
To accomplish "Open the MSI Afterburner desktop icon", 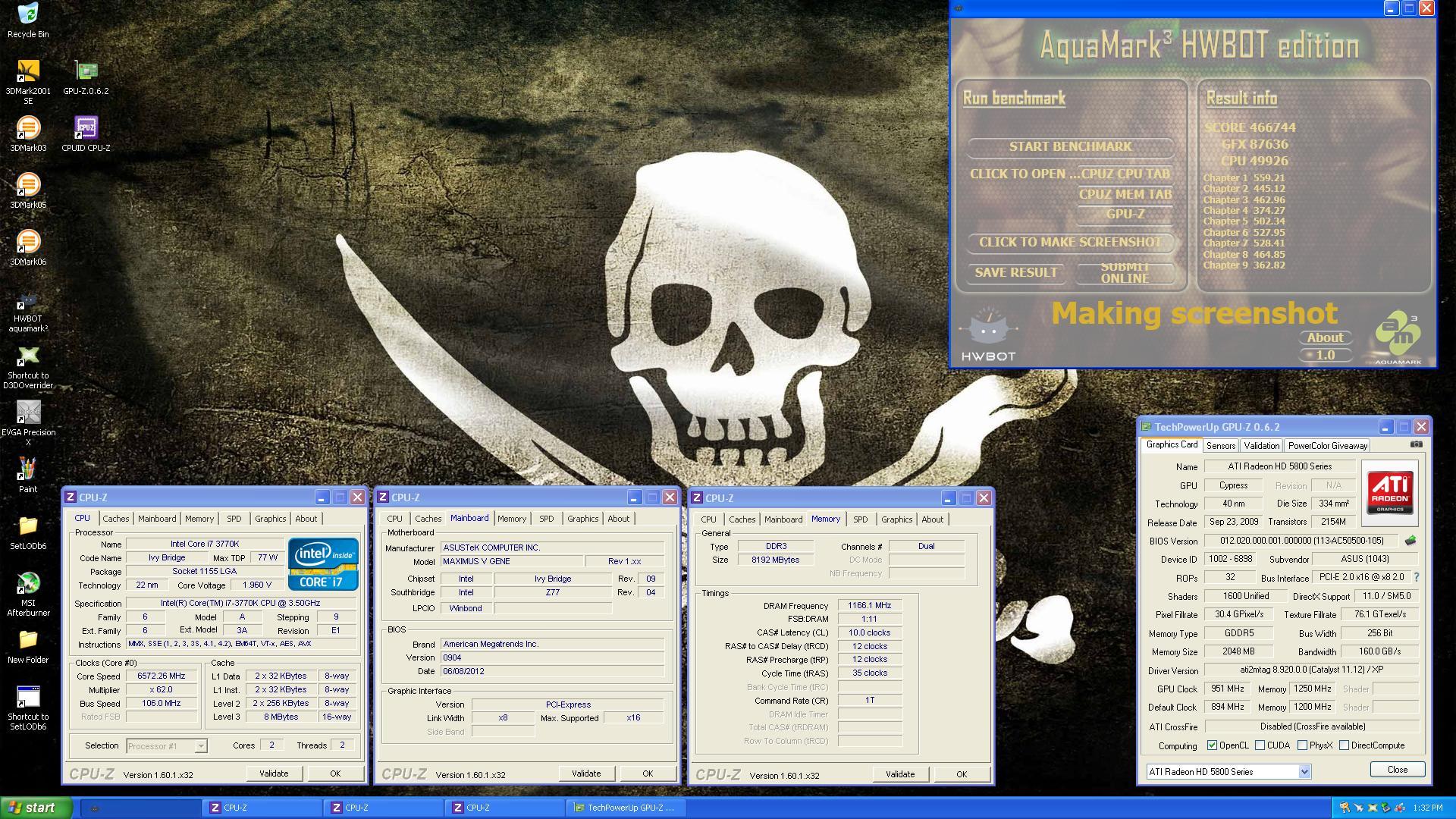I will [x=28, y=595].
